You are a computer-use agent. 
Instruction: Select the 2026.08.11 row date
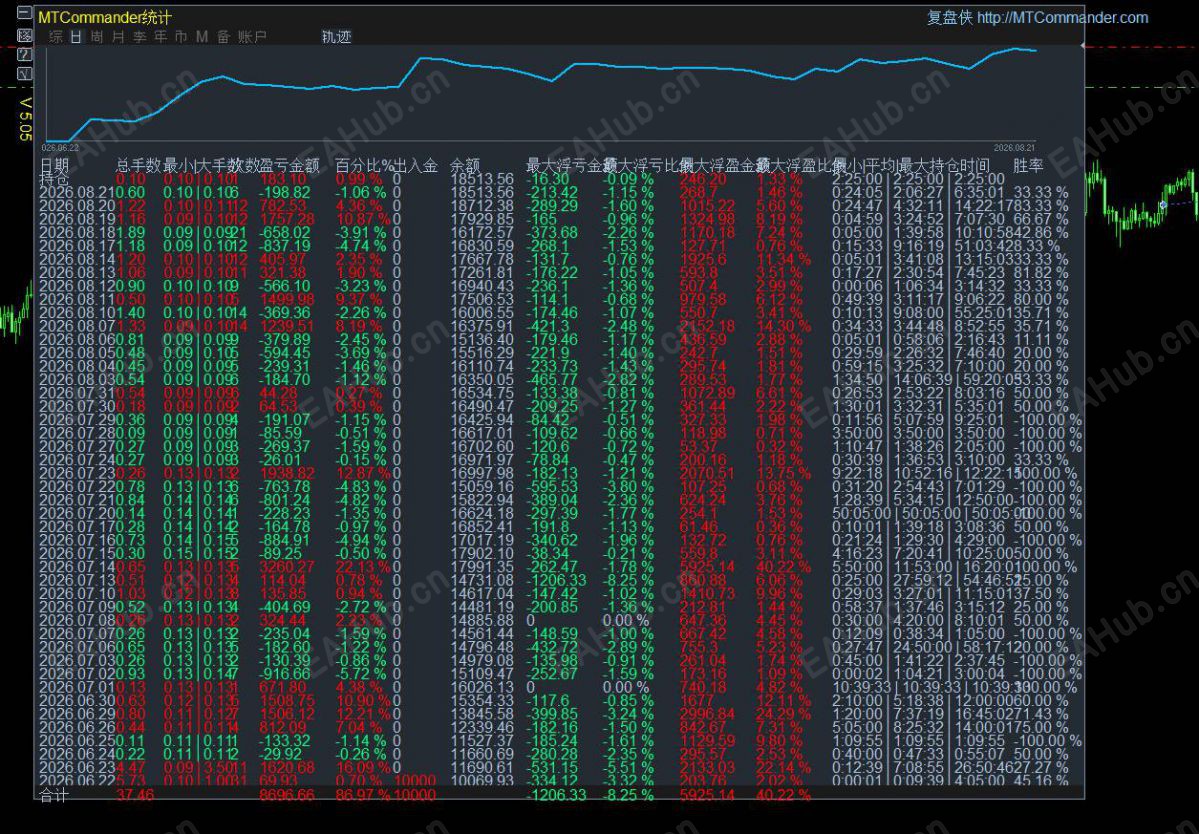(76, 300)
